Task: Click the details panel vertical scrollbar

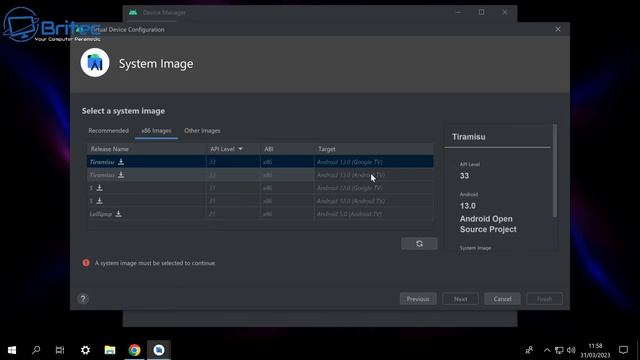Action: point(555,171)
